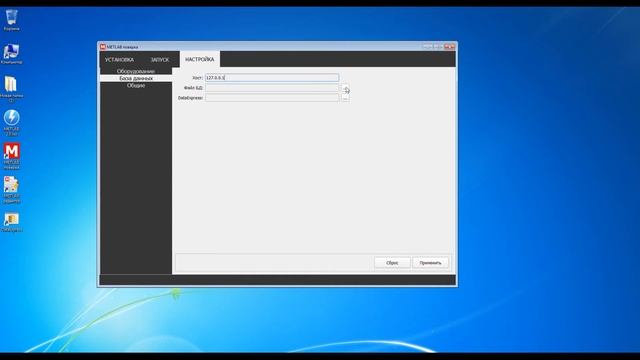Open the Computer desktop icon

(x=11, y=54)
